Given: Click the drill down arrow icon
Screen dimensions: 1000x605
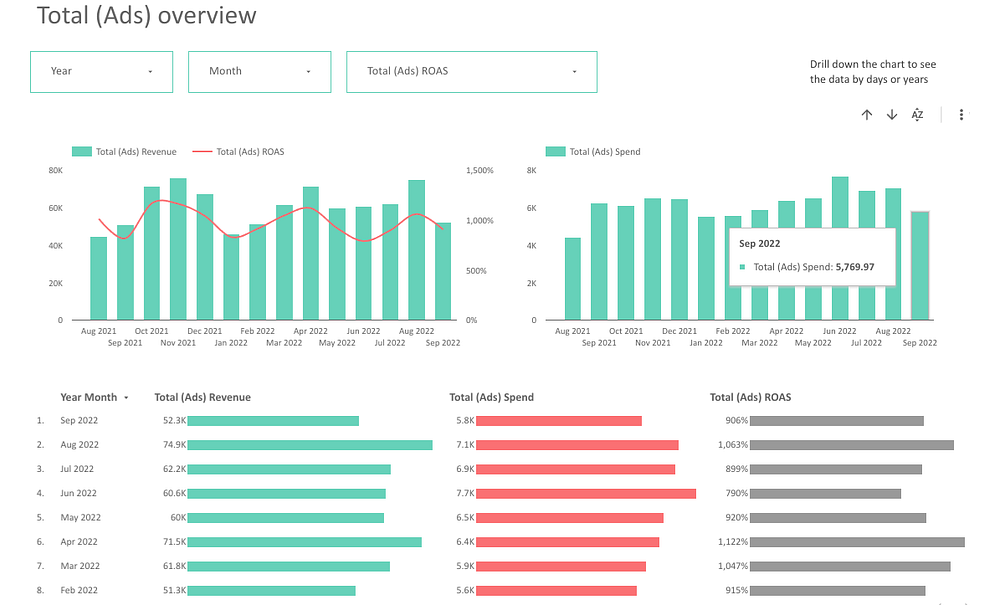Looking at the screenshot, I should pos(892,115).
